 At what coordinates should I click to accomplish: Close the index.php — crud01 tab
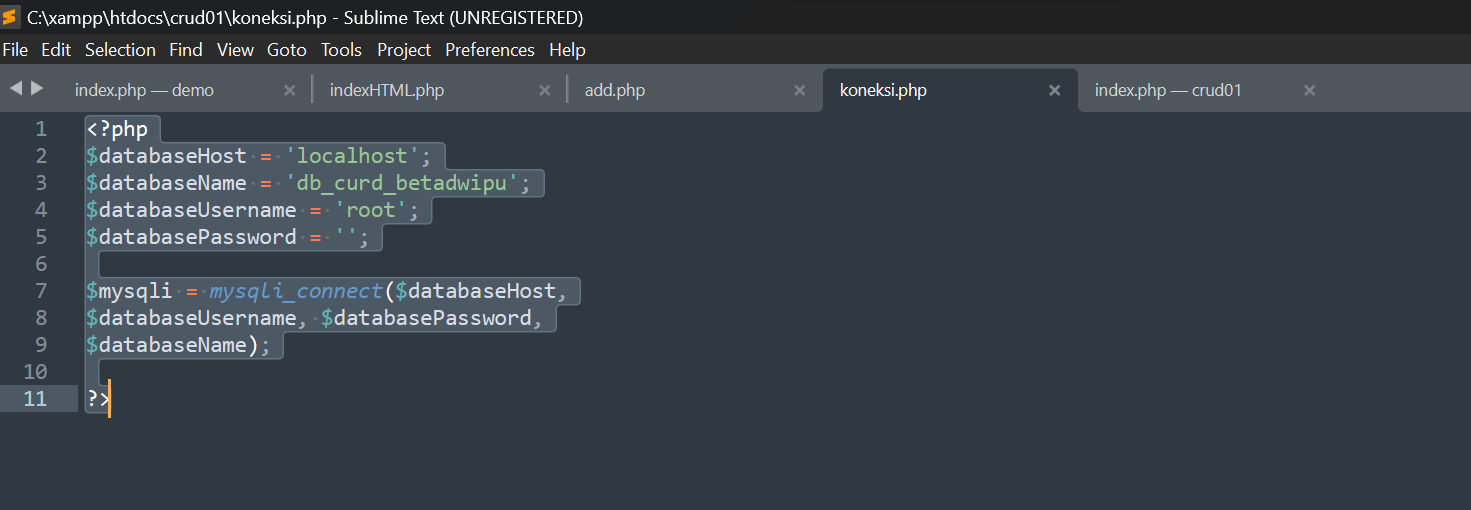point(1309,90)
